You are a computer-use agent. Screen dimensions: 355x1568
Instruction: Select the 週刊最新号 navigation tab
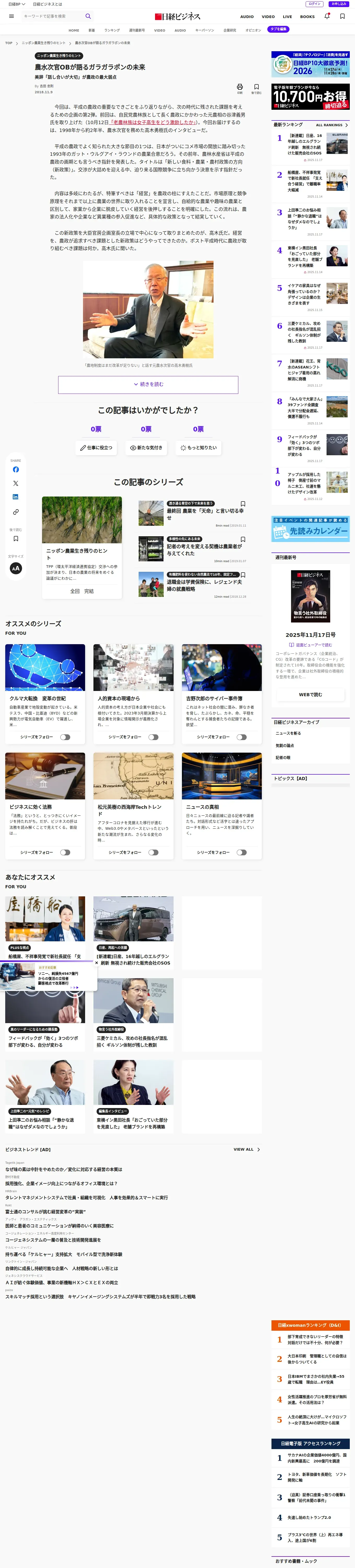pos(137,30)
